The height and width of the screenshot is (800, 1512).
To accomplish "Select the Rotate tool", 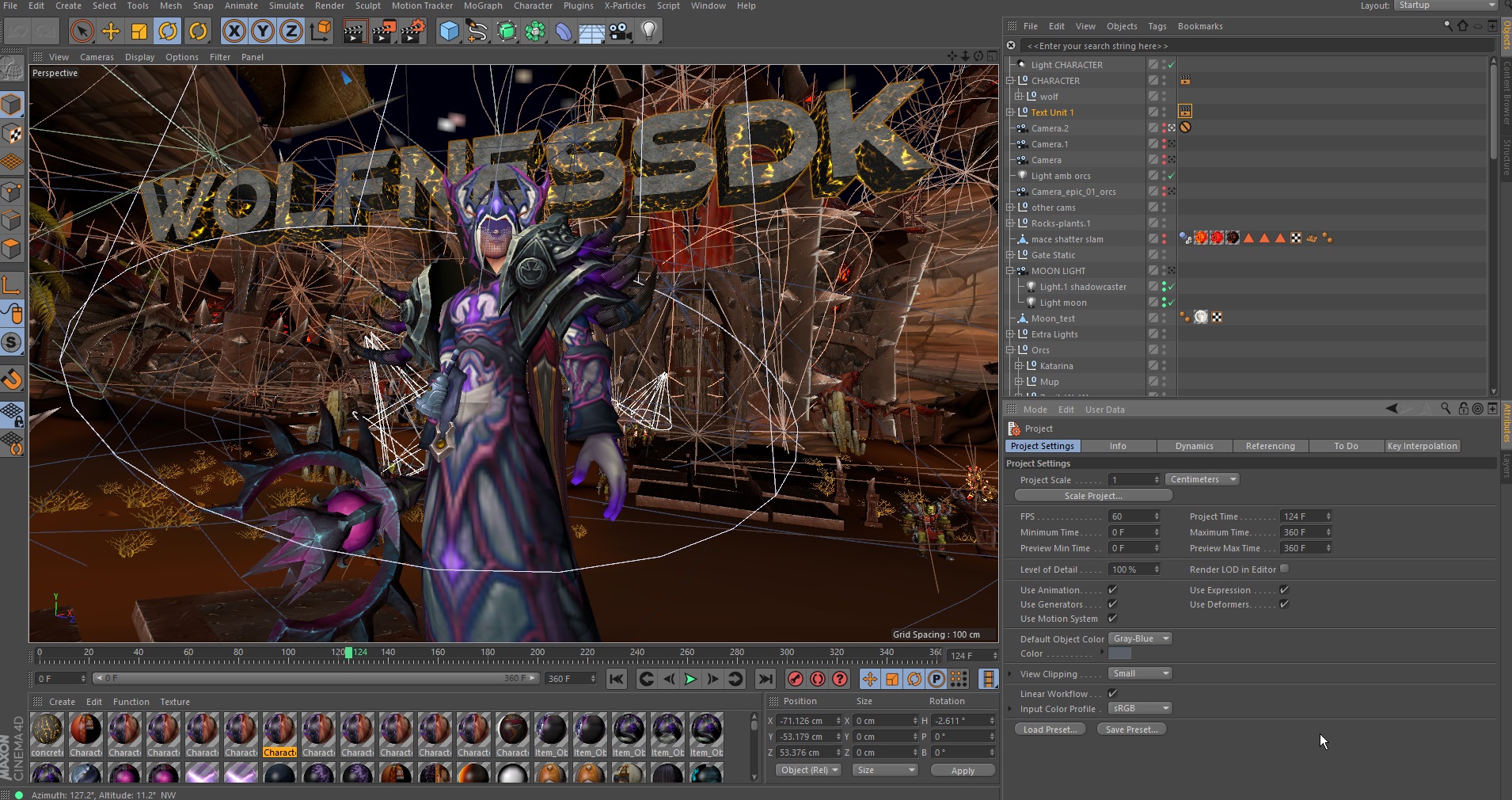I will 168,32.
